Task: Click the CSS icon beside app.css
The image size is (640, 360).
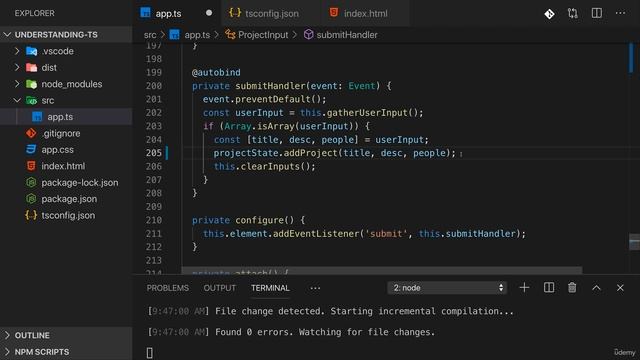Action: 31,149
